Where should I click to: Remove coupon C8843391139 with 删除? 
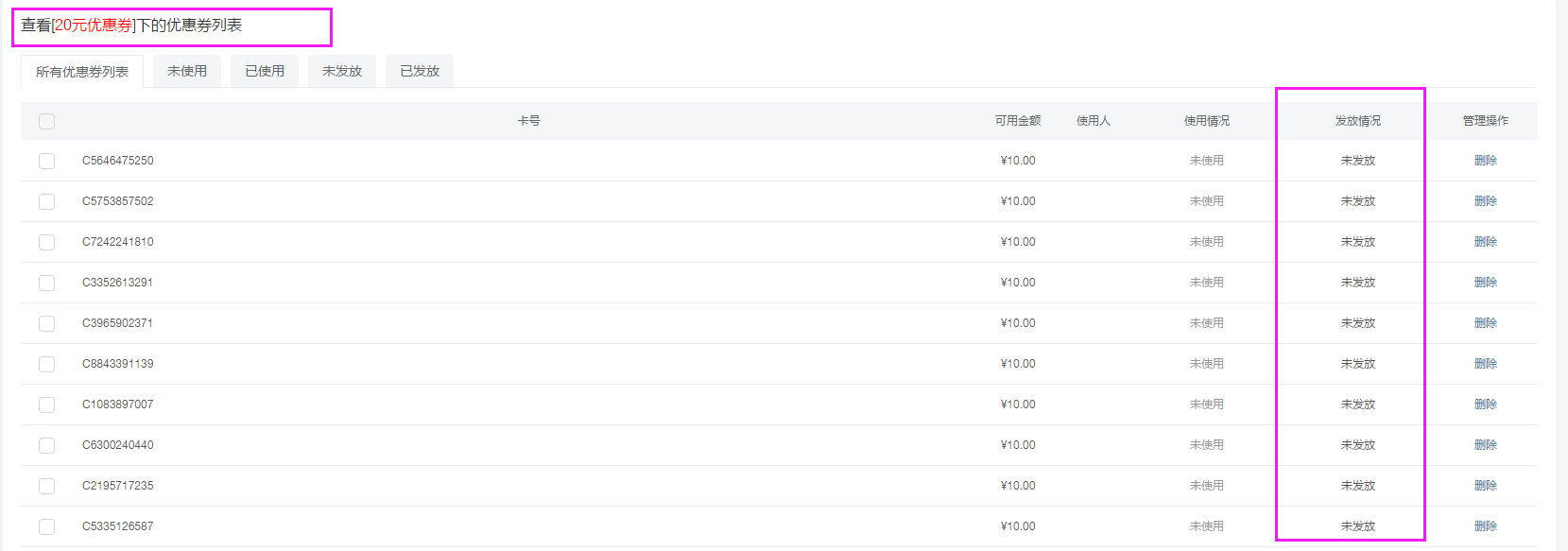point(1485,364)
